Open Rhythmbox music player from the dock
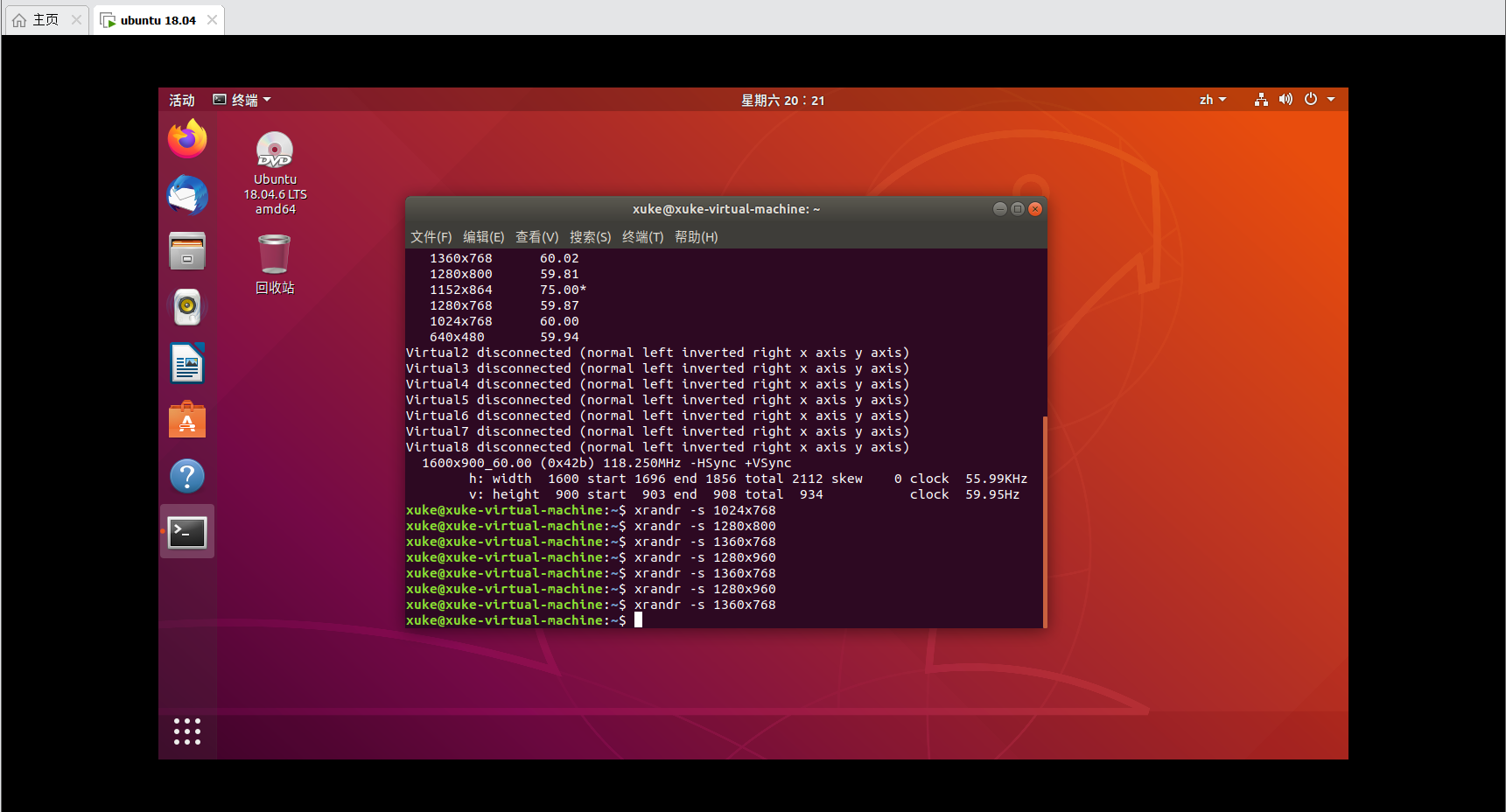Image resolution: width=1506 pixels, height=812 pixels. point(186,306)
